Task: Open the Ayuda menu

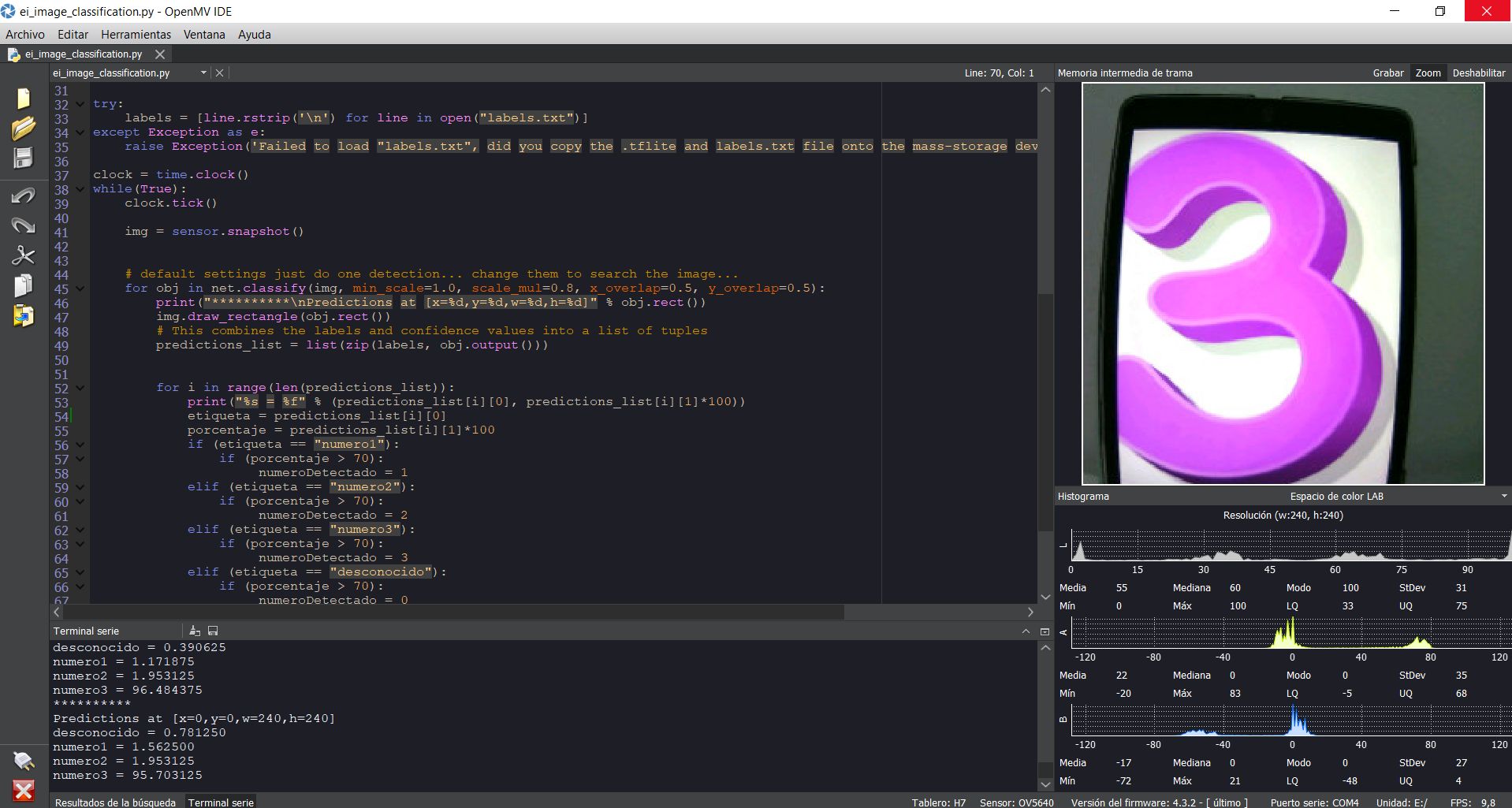Action: 254,35
